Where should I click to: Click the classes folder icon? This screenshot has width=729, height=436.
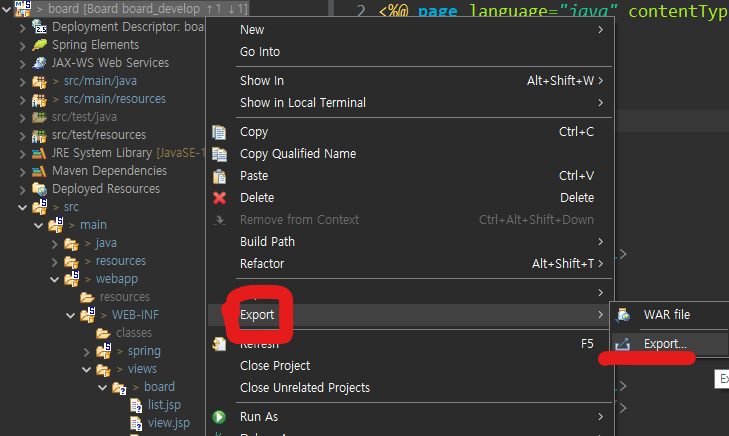pos(103,333)
